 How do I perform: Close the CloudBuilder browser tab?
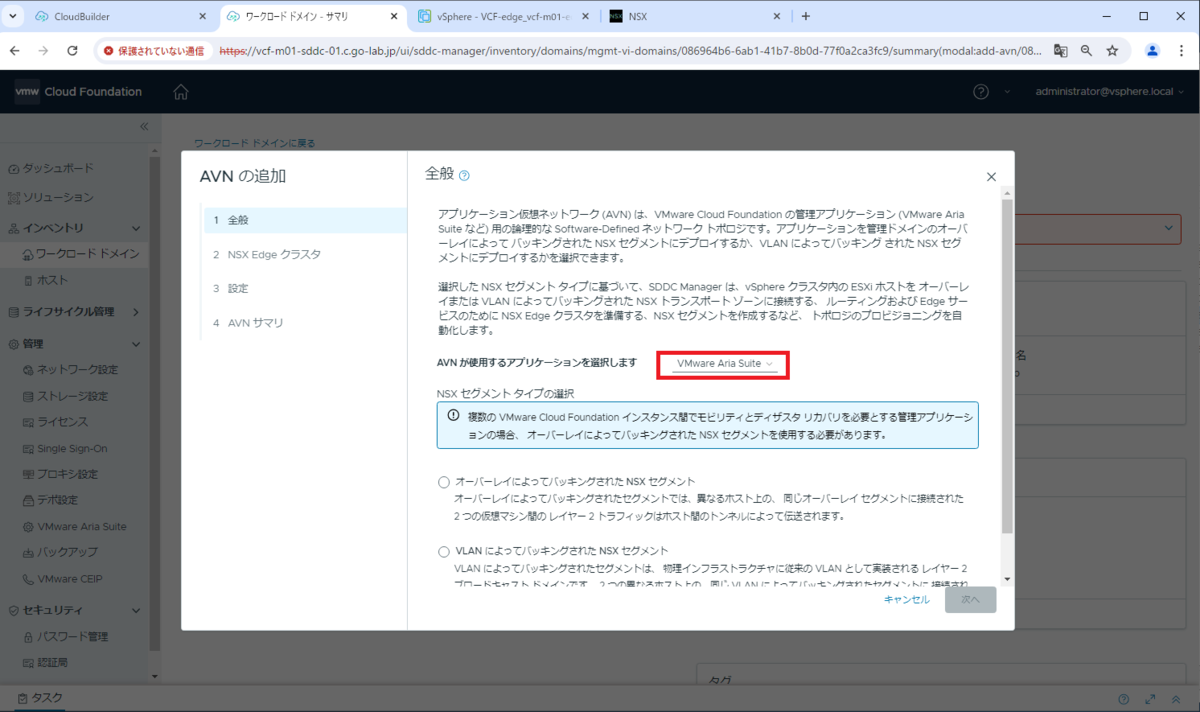click(203, 16)
